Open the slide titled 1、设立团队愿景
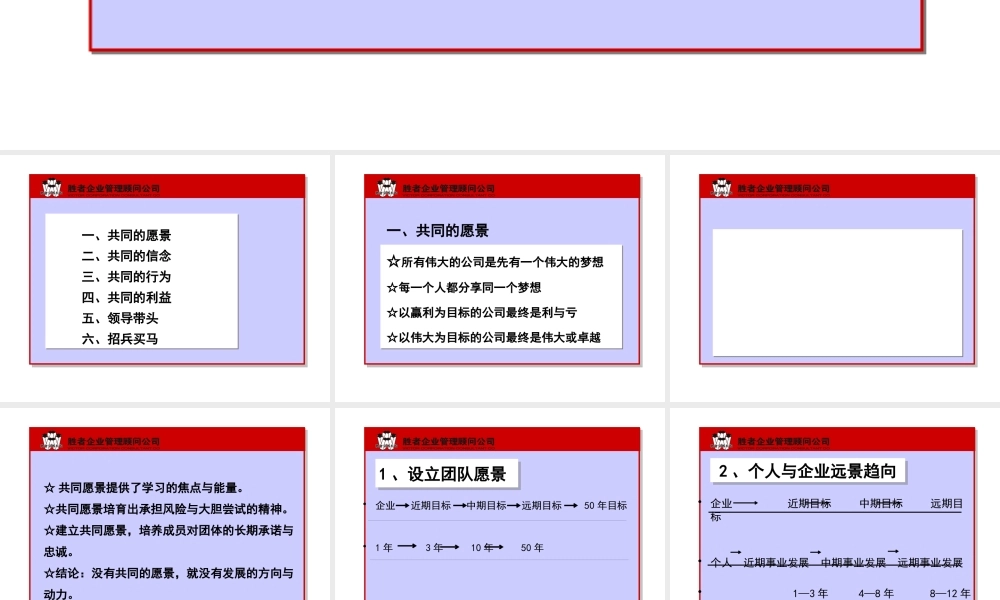1000x600 pixels. pos(502,513)
